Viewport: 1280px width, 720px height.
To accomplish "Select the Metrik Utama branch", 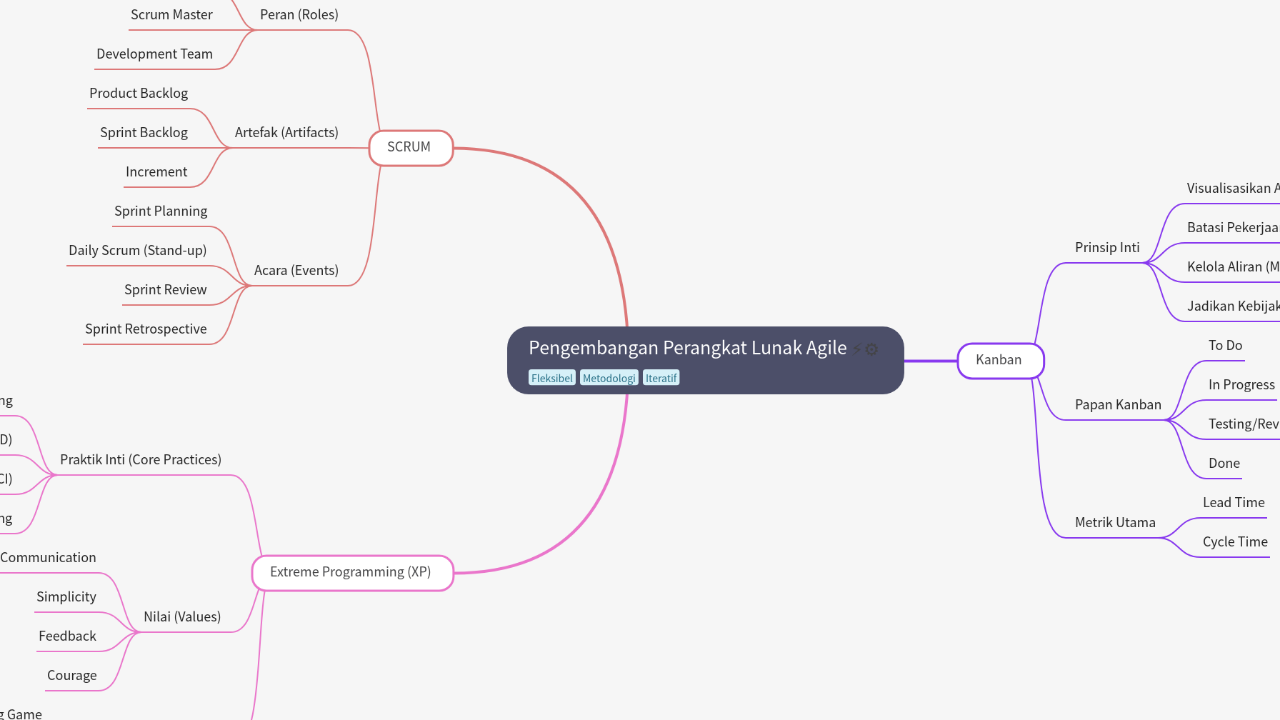I will [1115, 522].
